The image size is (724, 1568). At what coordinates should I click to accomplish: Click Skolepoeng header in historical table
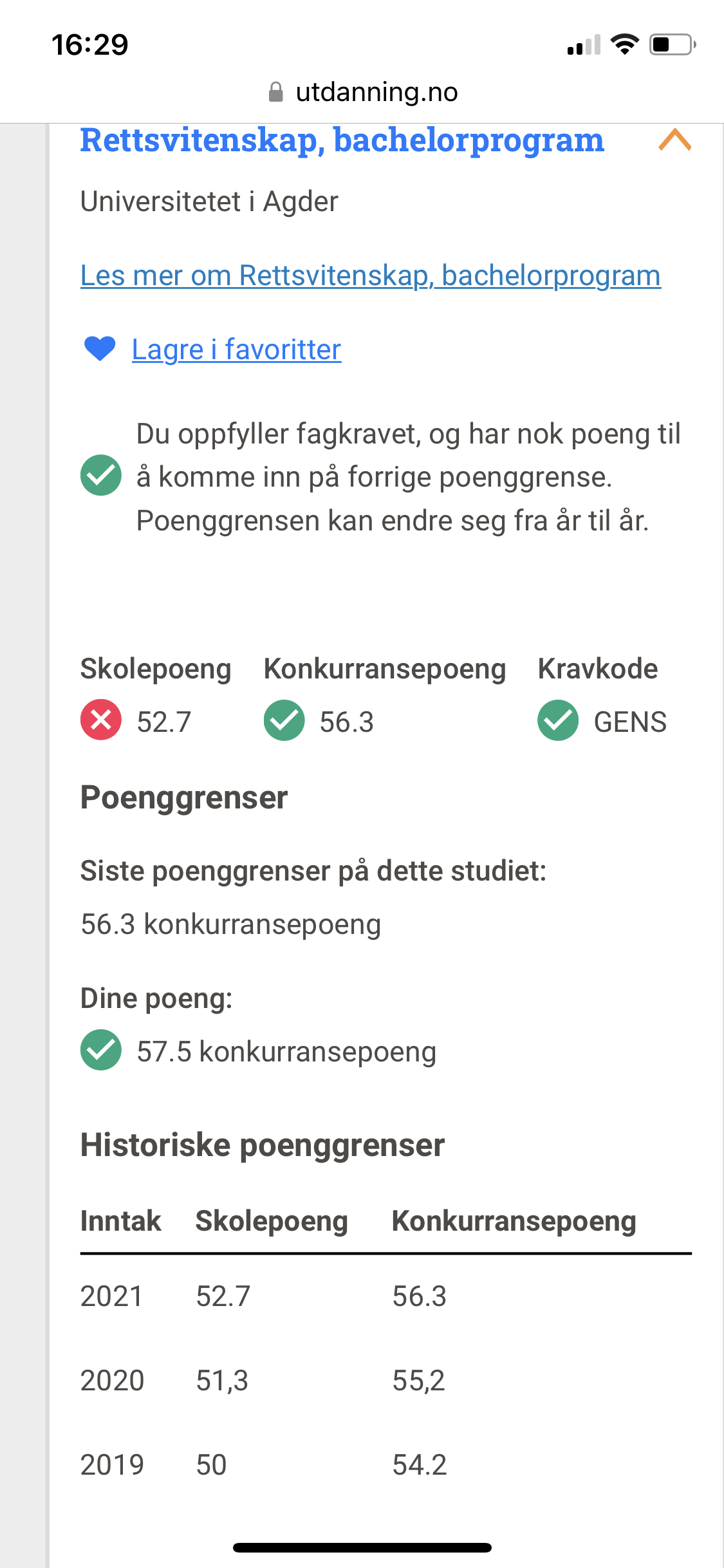pos(272,1221)
